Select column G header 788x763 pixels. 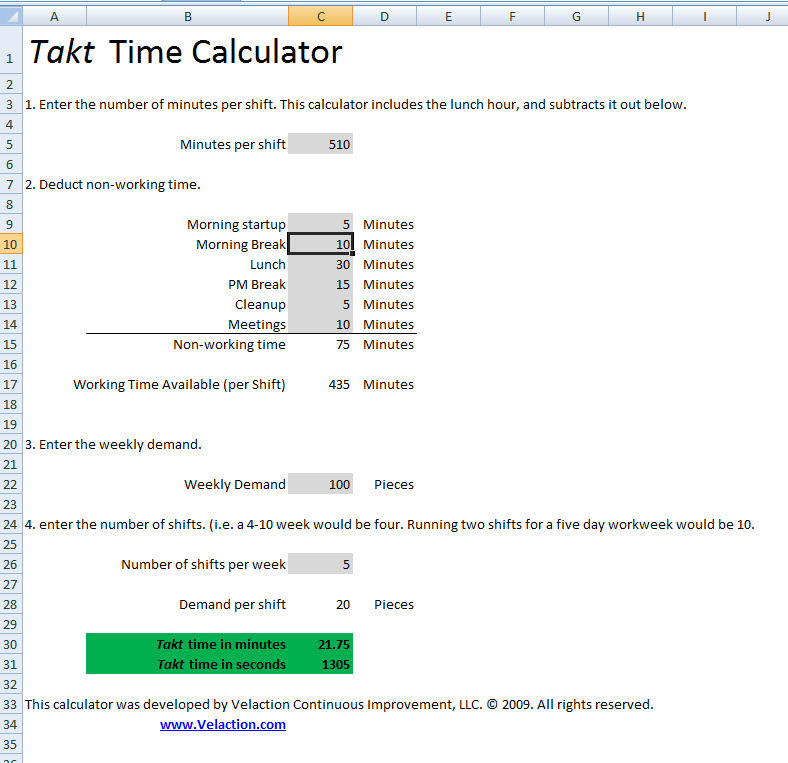[x=576, y=16]
